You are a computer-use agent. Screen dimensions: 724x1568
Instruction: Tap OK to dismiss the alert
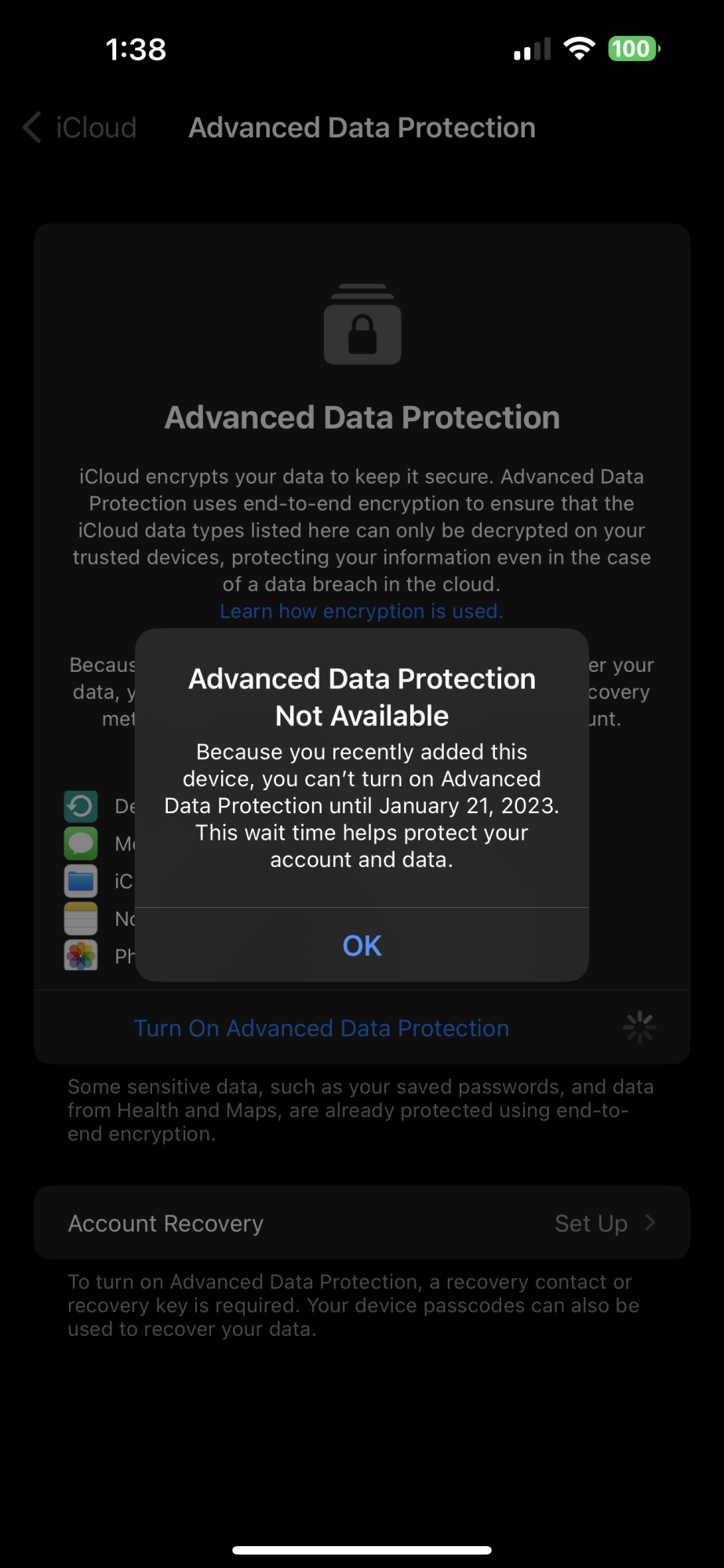click(362, 946)
